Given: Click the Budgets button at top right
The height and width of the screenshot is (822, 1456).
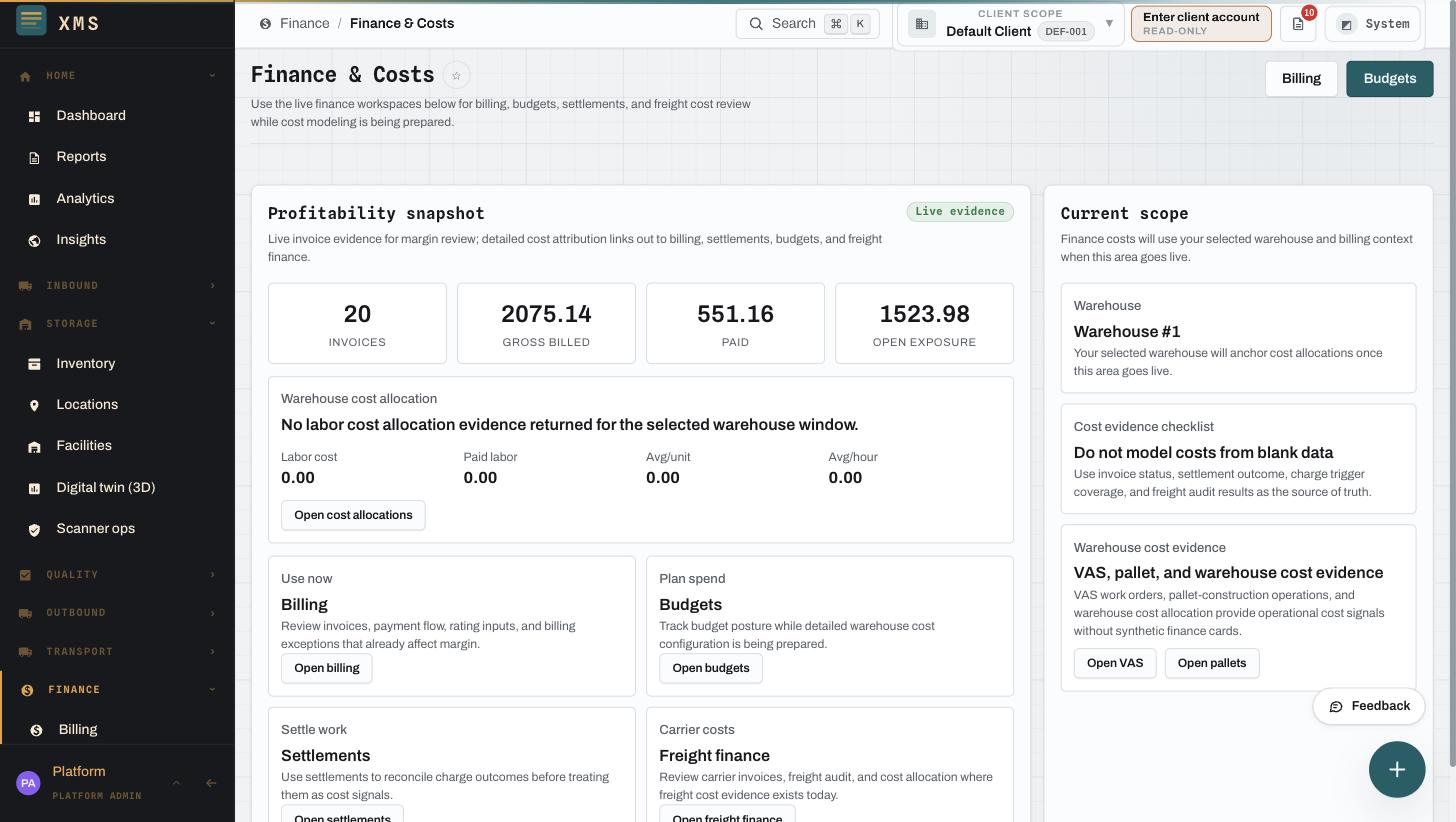Looking at the screenshot, I should (1389, 79).
